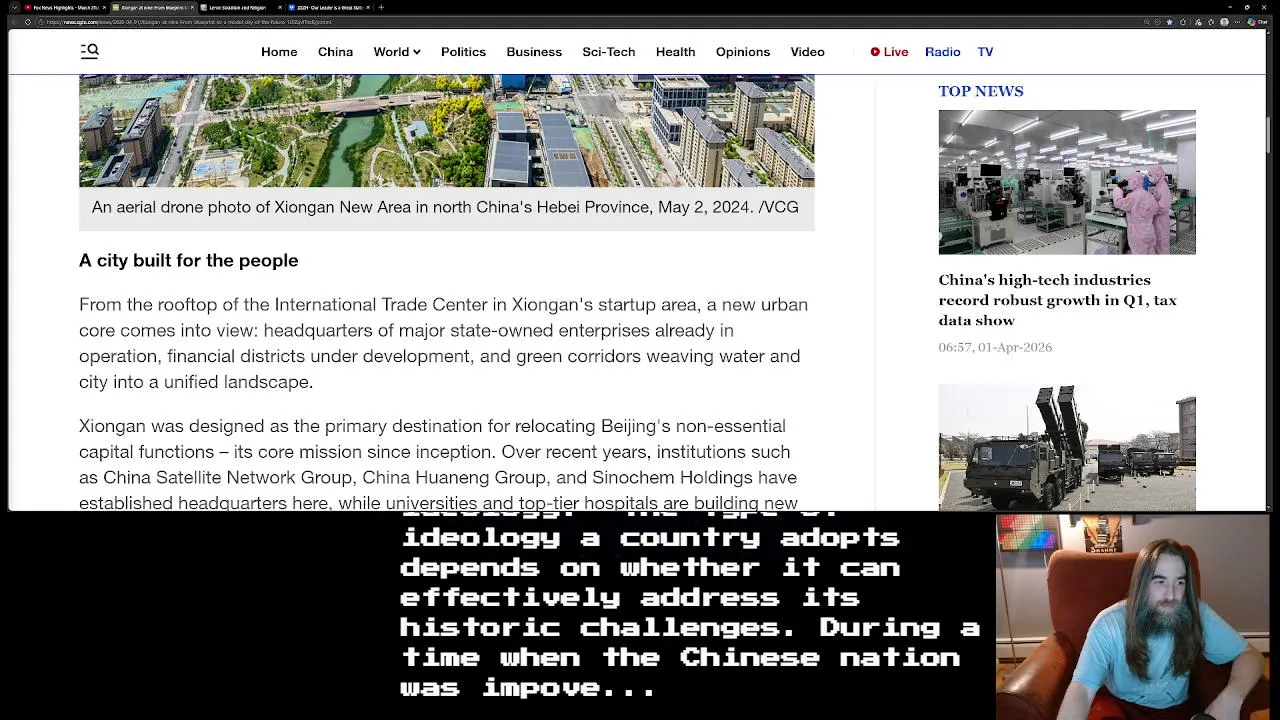
Task: Go to the Home section
Action: (279, 52)
